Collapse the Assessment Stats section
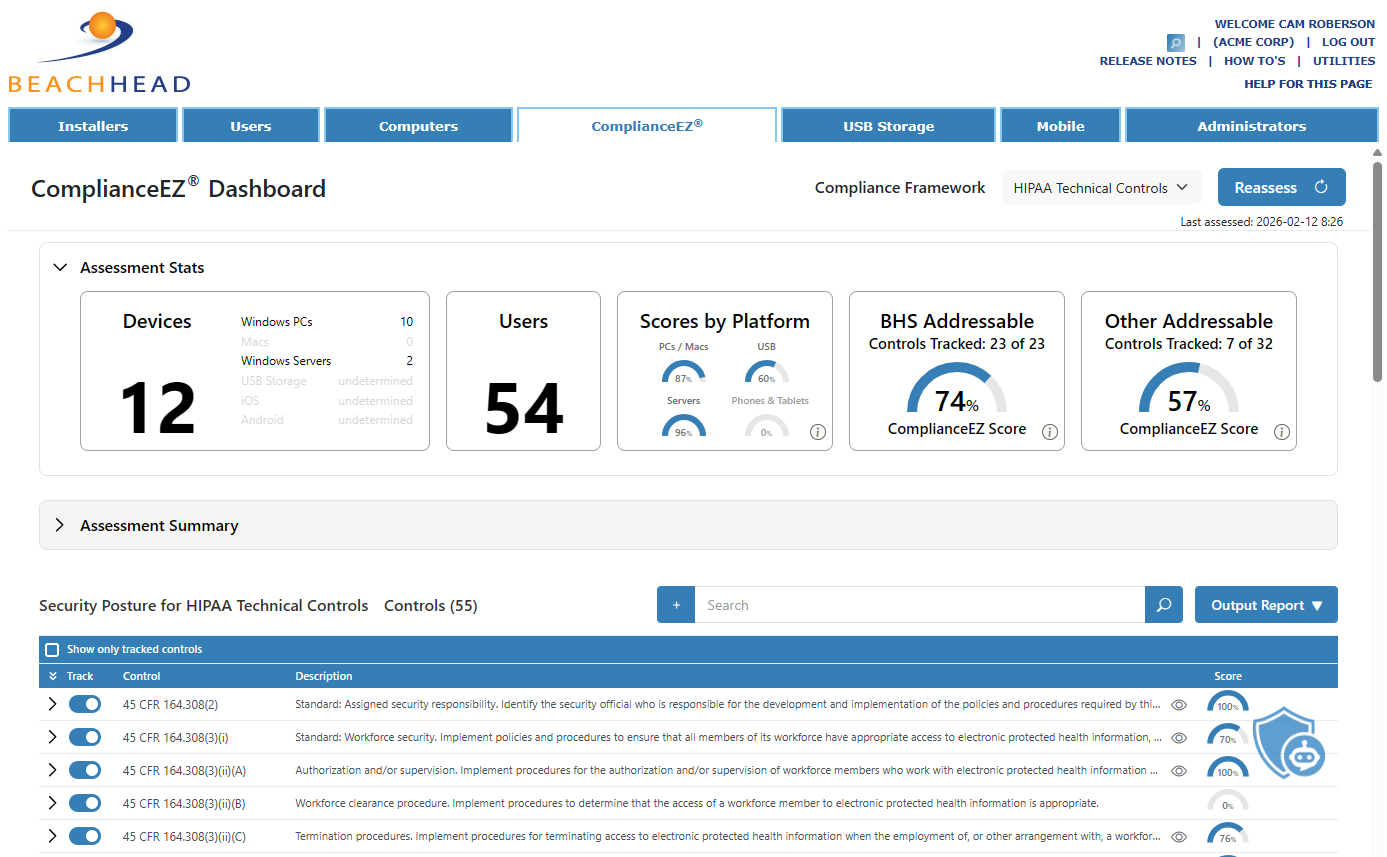 coord(60,267)
